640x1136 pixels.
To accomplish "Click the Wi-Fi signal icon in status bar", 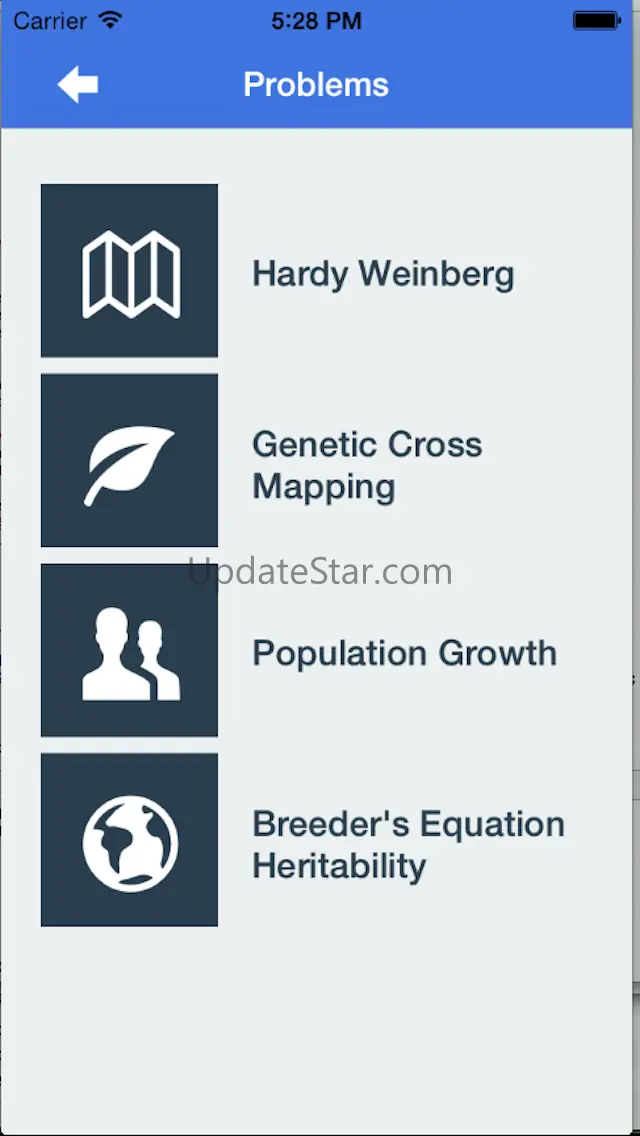I will 111,20.
